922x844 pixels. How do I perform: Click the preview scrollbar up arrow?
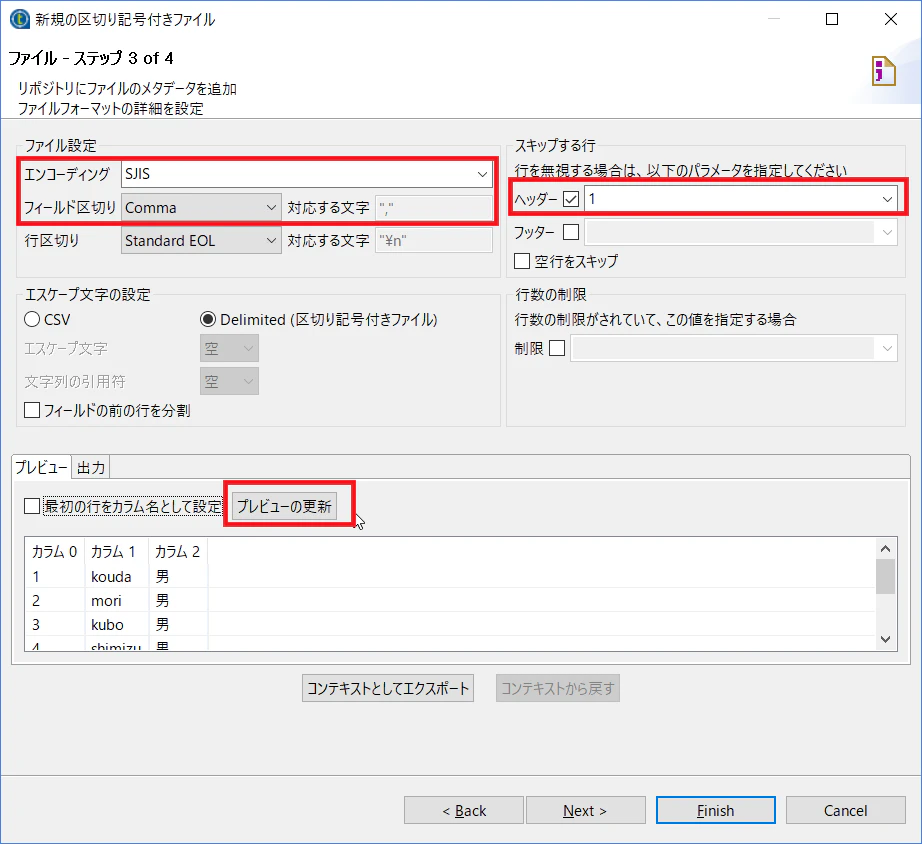click(x=886, y=549)
